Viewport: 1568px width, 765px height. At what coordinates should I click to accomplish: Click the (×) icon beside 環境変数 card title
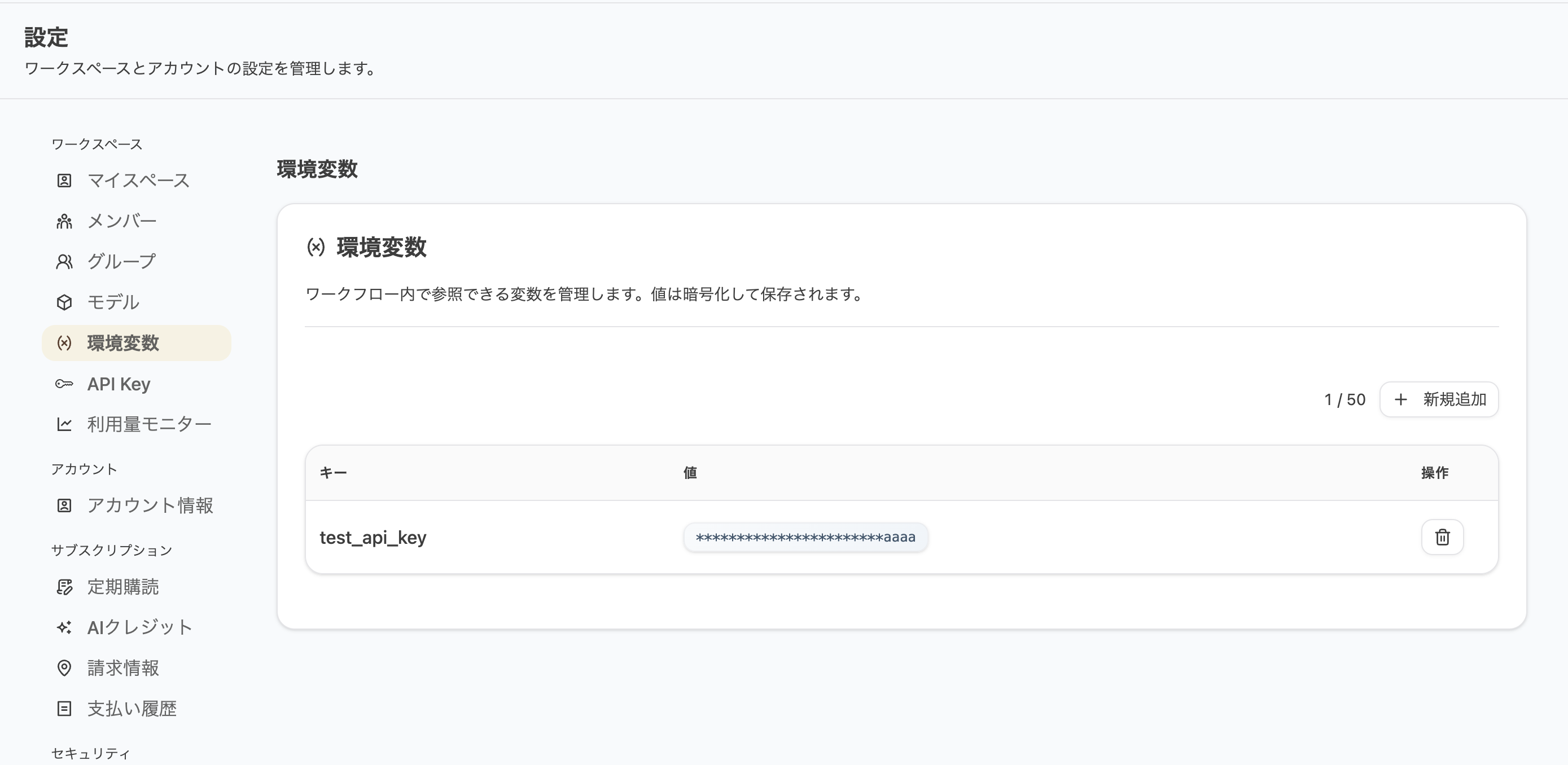316,247
